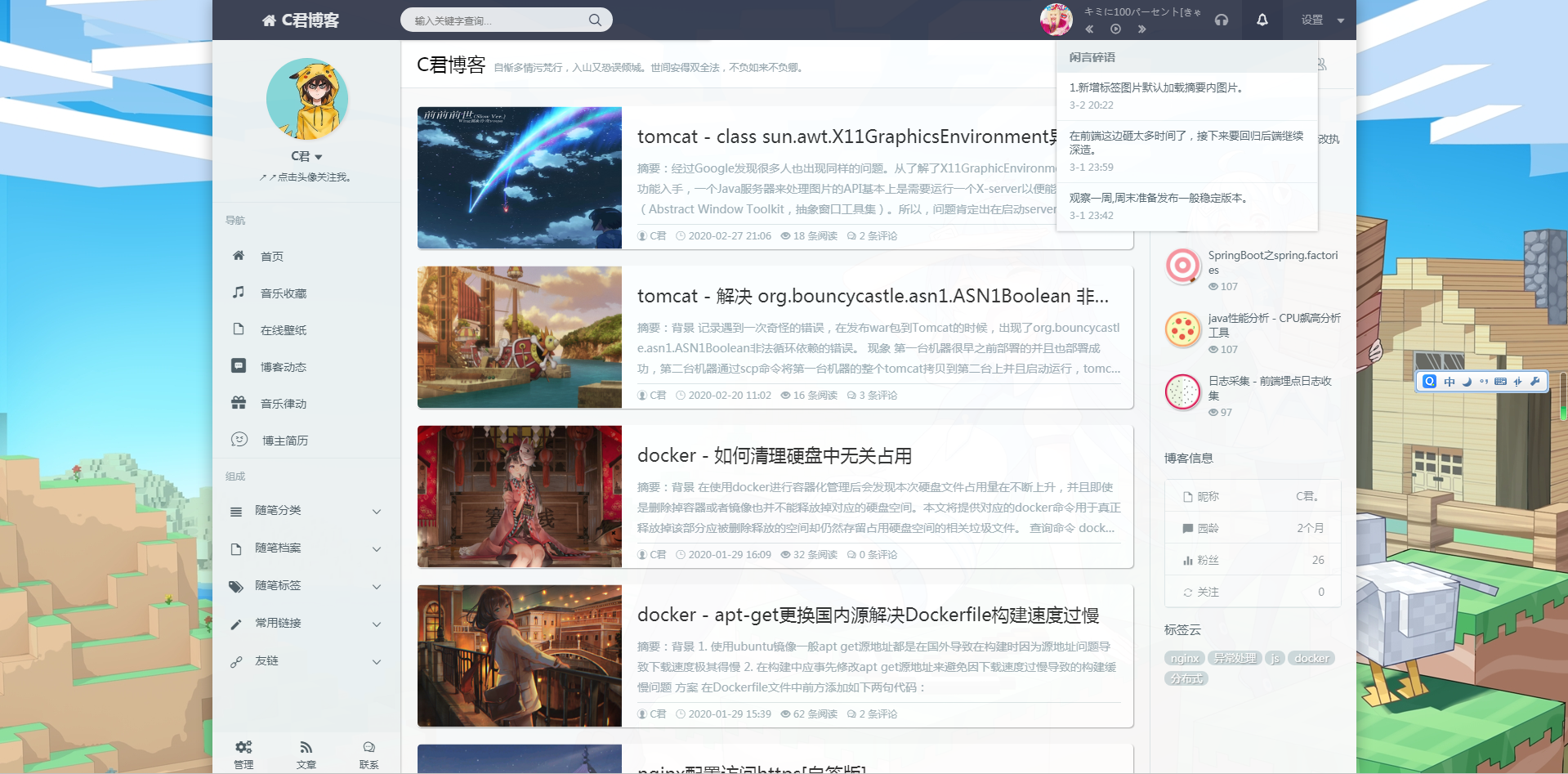Image resolution: width=1568 pixels, height=774 pixels.
Task: Select the 音乐收藏 music collection sidebar icon
Action: (x=239, y=293)
